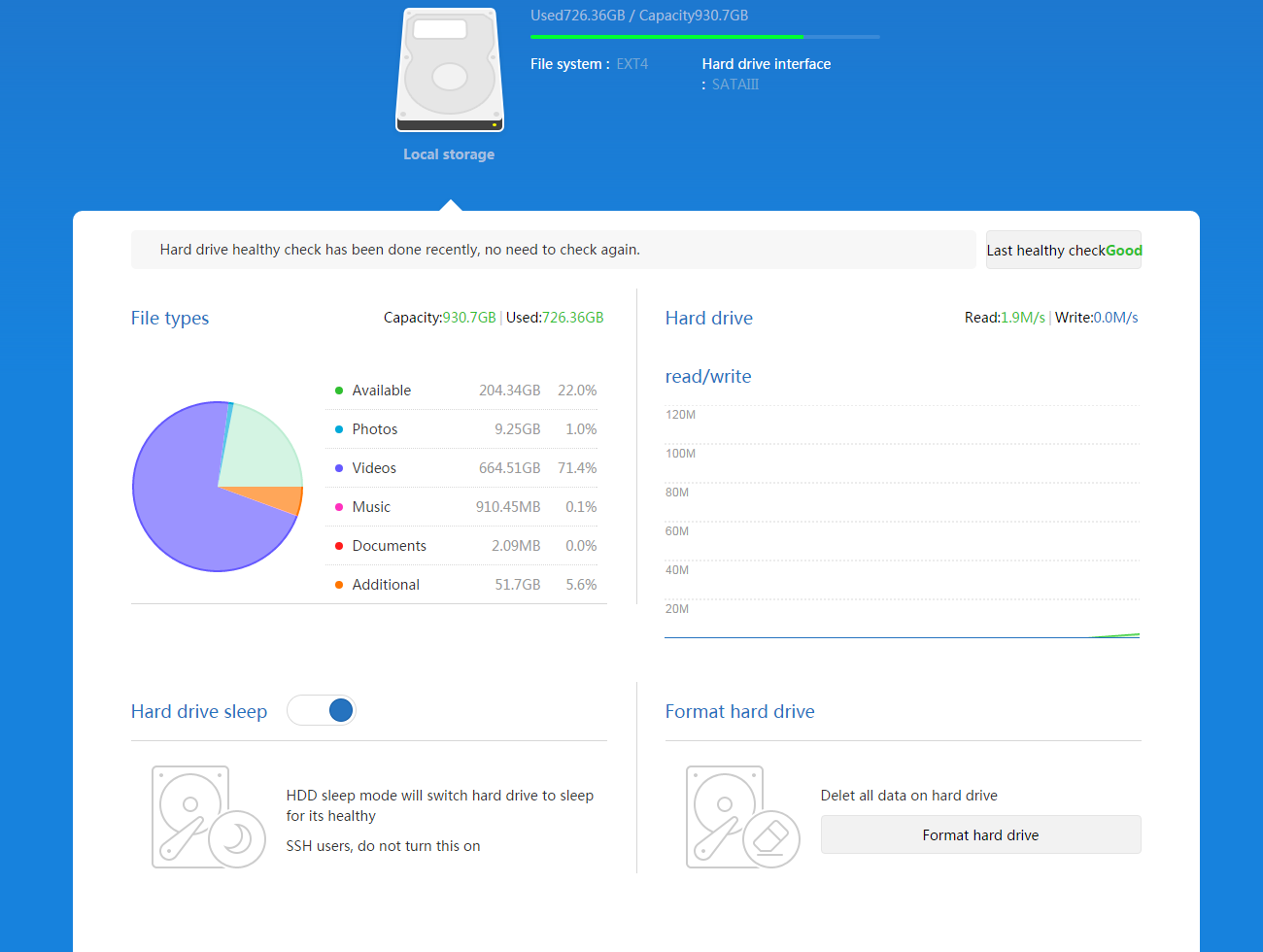Click the pink Music legend dot

pos(339,507)
